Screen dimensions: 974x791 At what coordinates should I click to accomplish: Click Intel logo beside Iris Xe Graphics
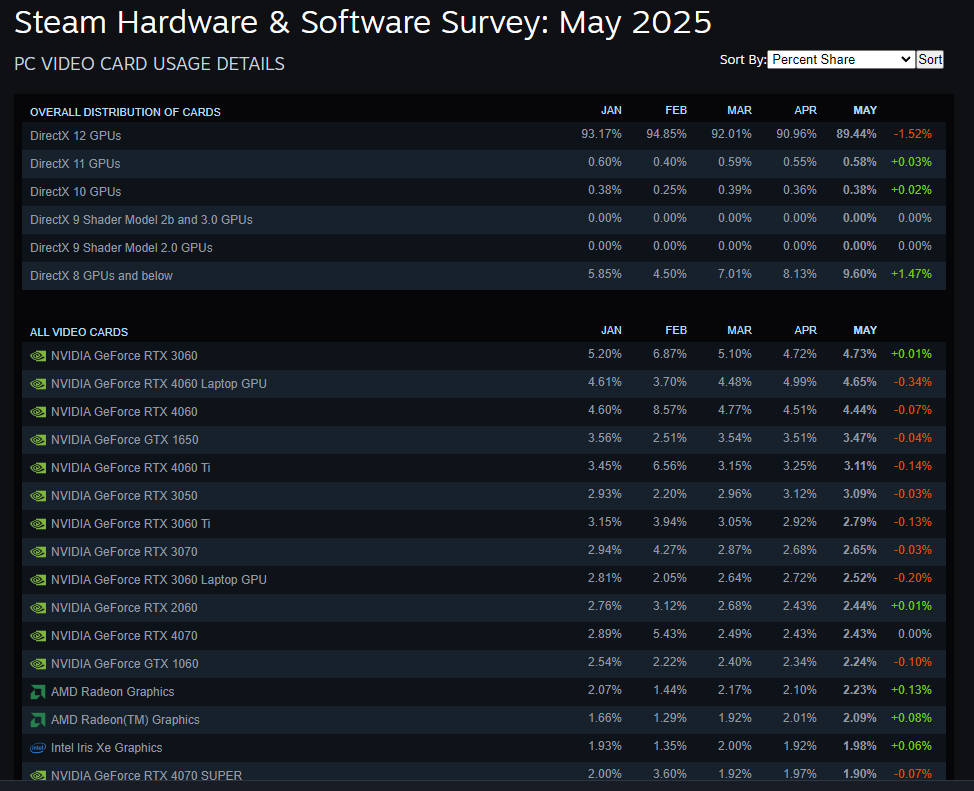[x=38, y=748]
